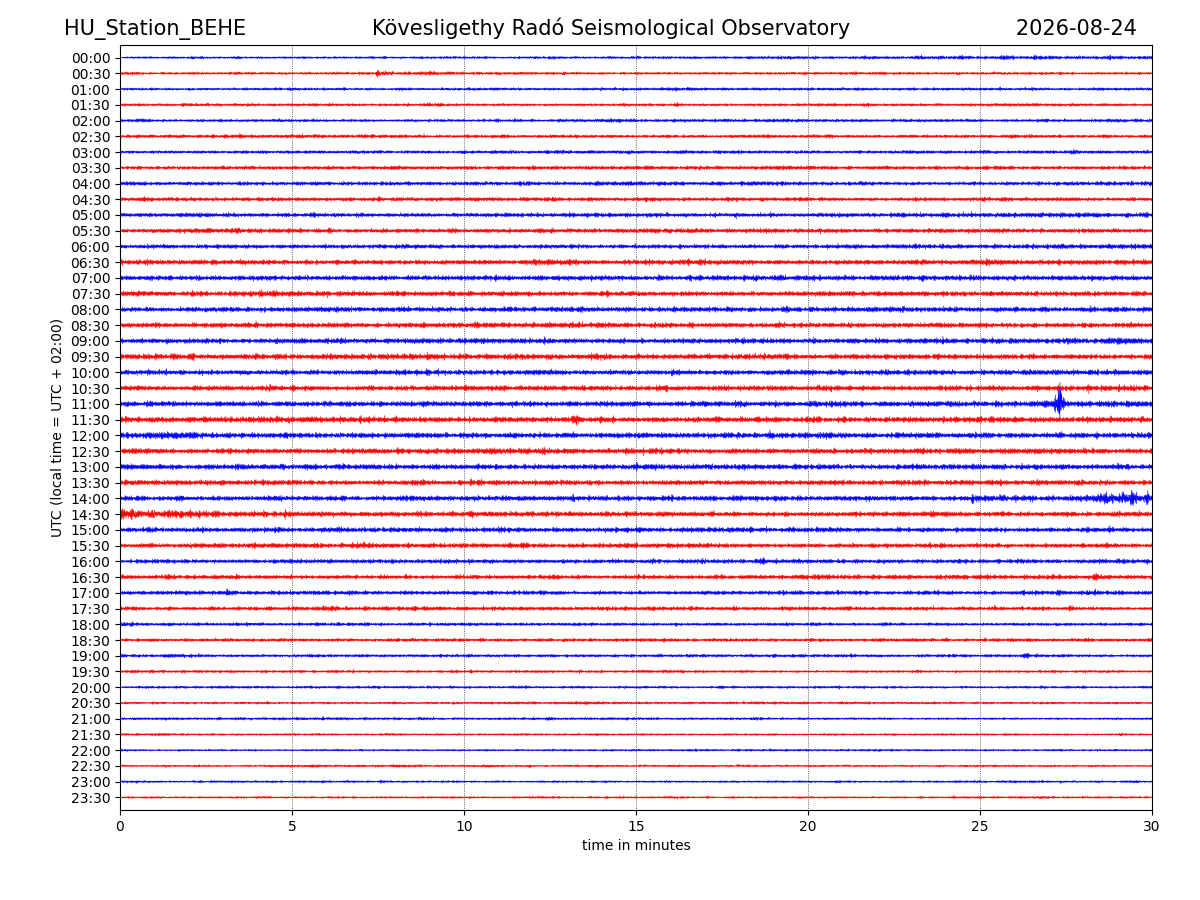Screen dimensions: 1200x900
Task: Click the 23:30 time label
Action: tap(91, 798)
